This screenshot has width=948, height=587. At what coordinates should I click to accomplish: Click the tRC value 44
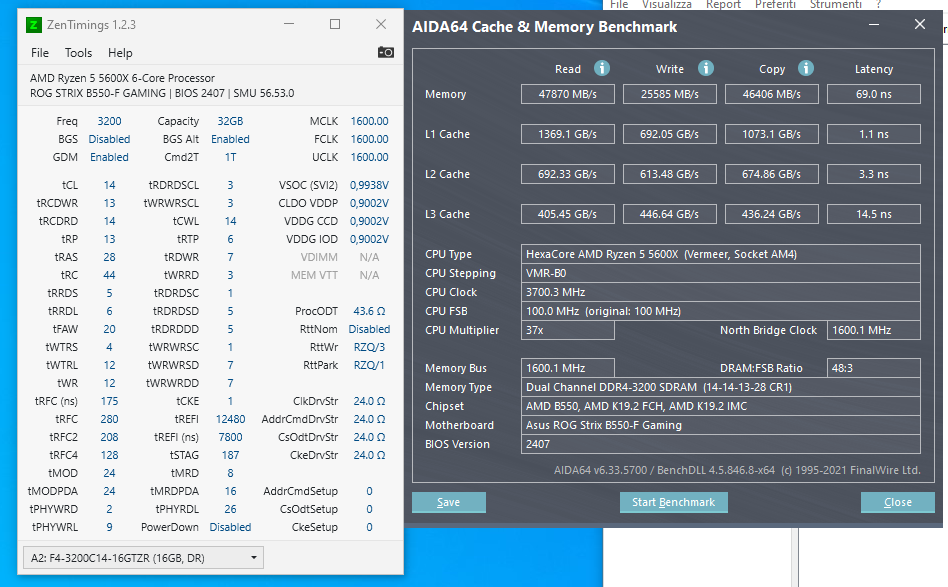point(109,275)
